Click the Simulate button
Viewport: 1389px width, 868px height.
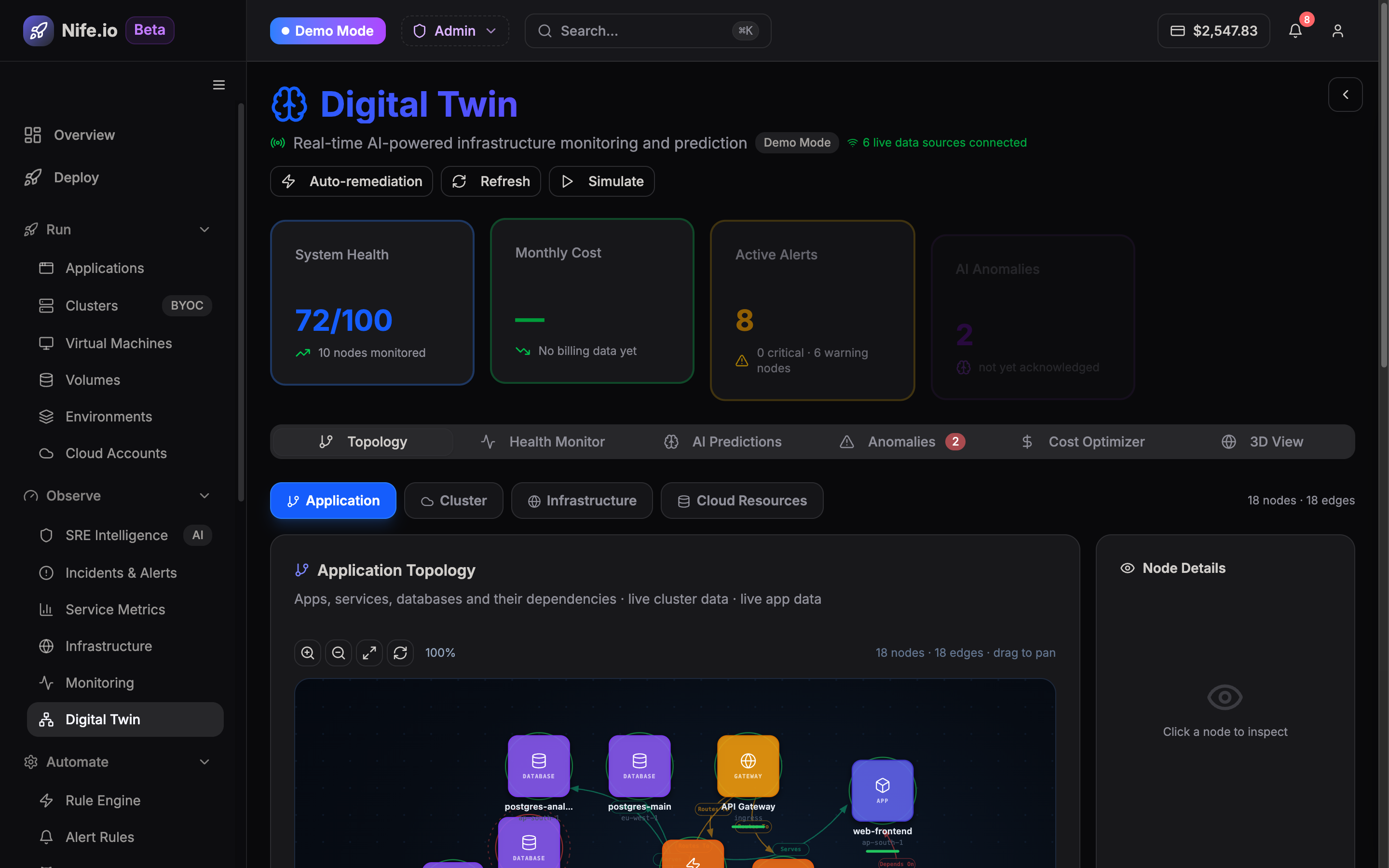point(601,181)
